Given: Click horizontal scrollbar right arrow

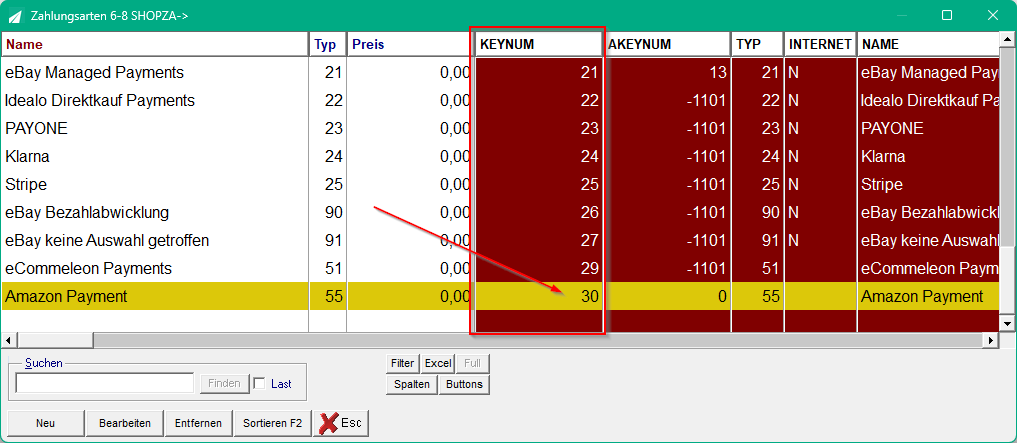Looking at the screenshot, I should [x=990, y=340].
